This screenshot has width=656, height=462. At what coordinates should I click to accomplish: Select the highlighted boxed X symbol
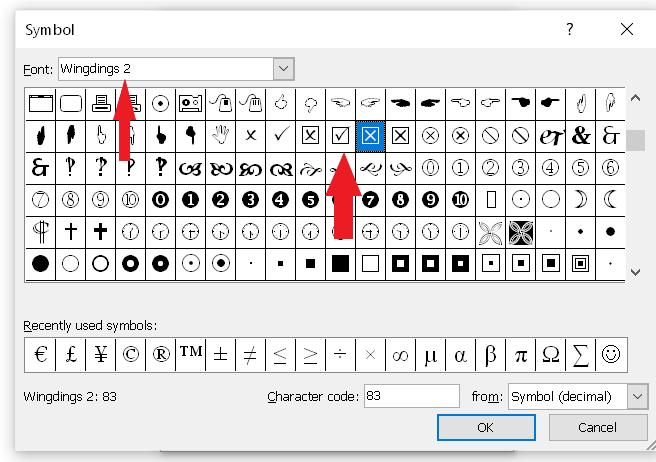coord(370,136)
